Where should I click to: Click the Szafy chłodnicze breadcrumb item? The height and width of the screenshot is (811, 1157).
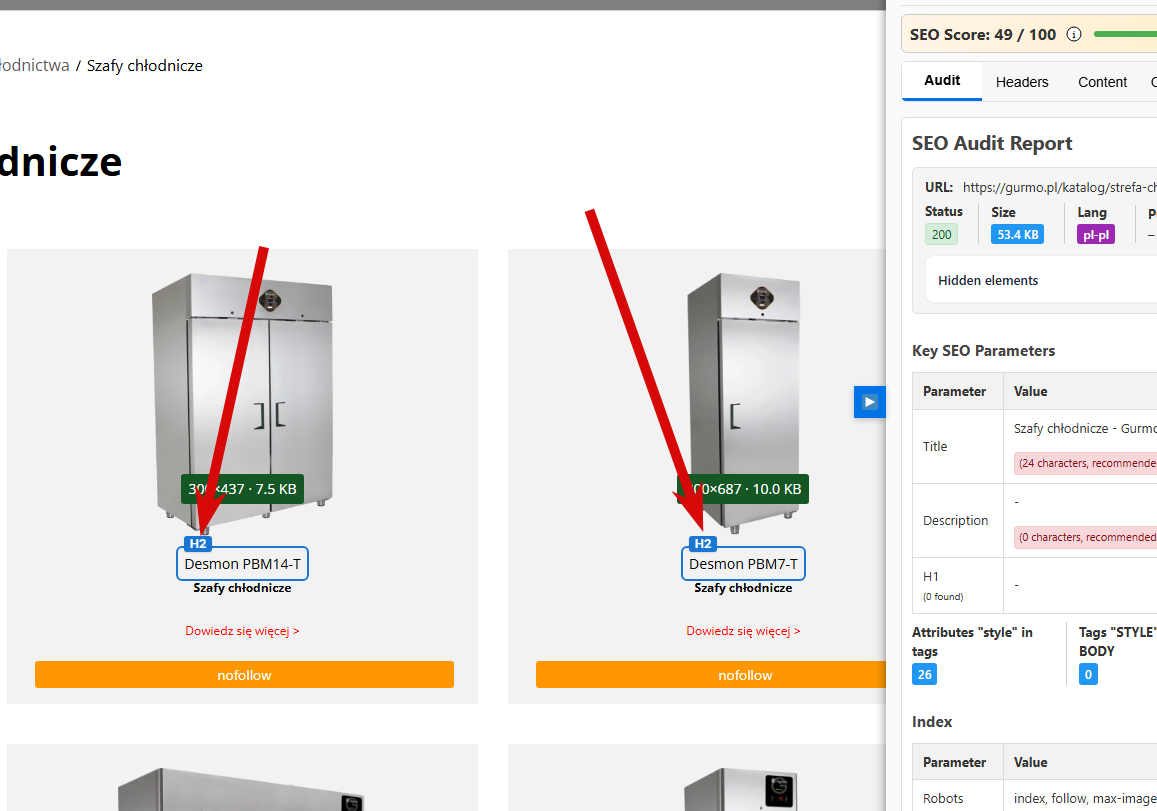145,66
